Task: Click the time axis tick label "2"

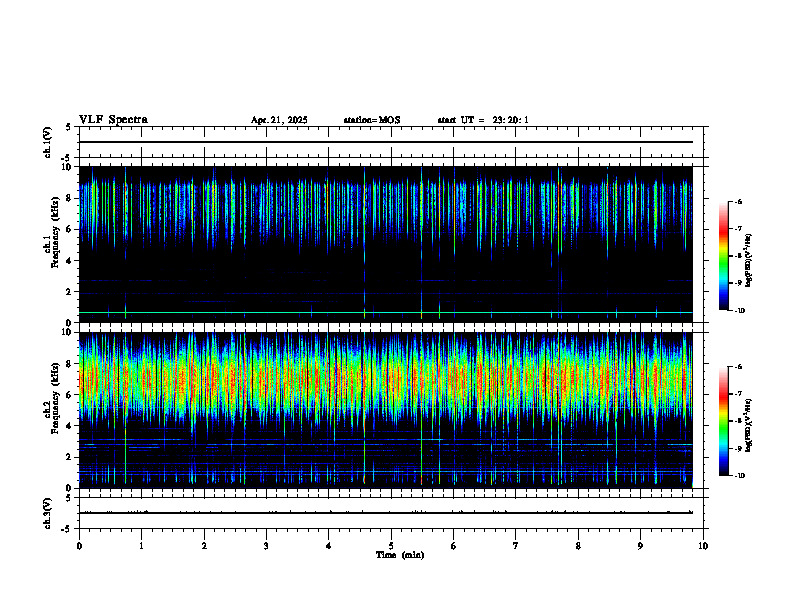Action: tap(204, 546)
